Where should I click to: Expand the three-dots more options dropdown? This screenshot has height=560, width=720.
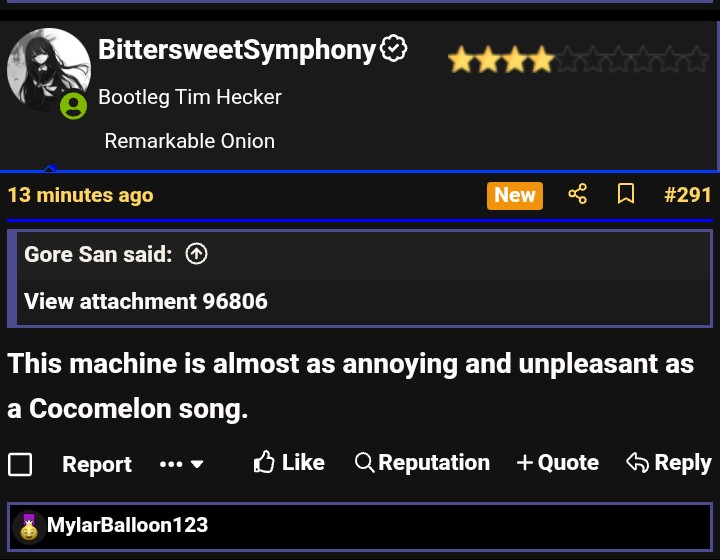tap(182, 464)
